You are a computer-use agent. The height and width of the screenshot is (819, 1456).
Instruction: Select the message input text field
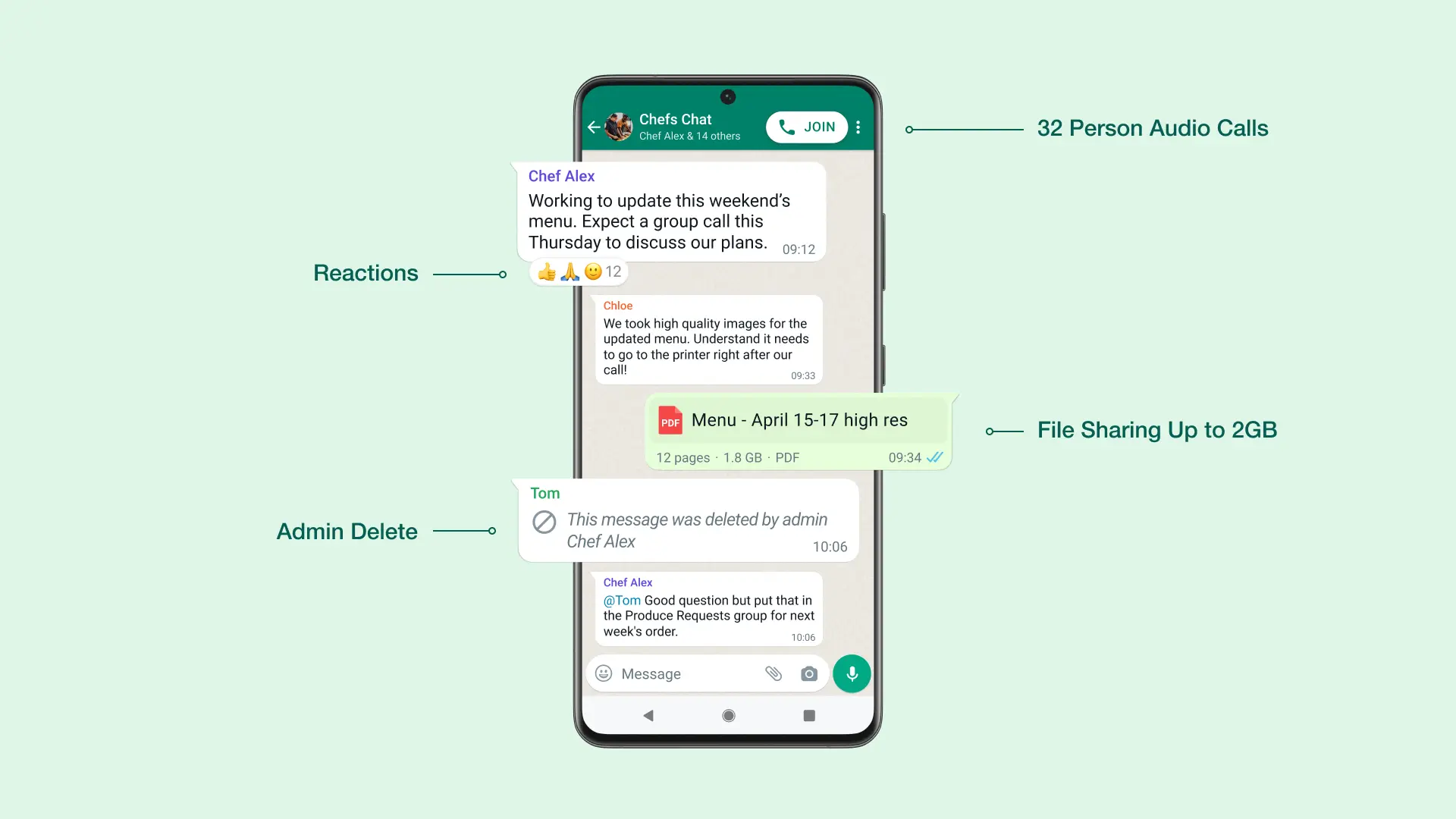click(700, 673)
